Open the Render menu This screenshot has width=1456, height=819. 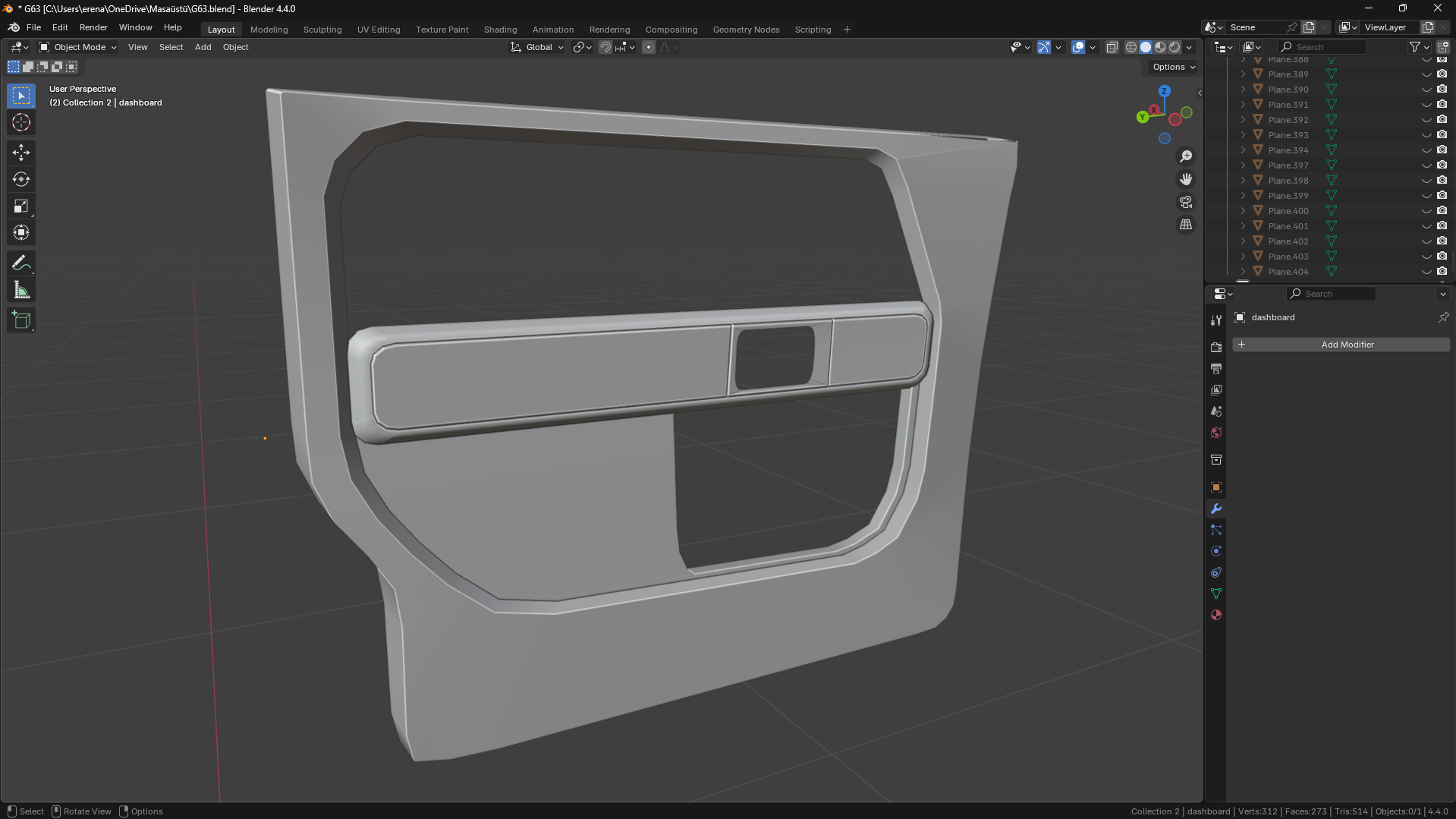tap(93, 27)
